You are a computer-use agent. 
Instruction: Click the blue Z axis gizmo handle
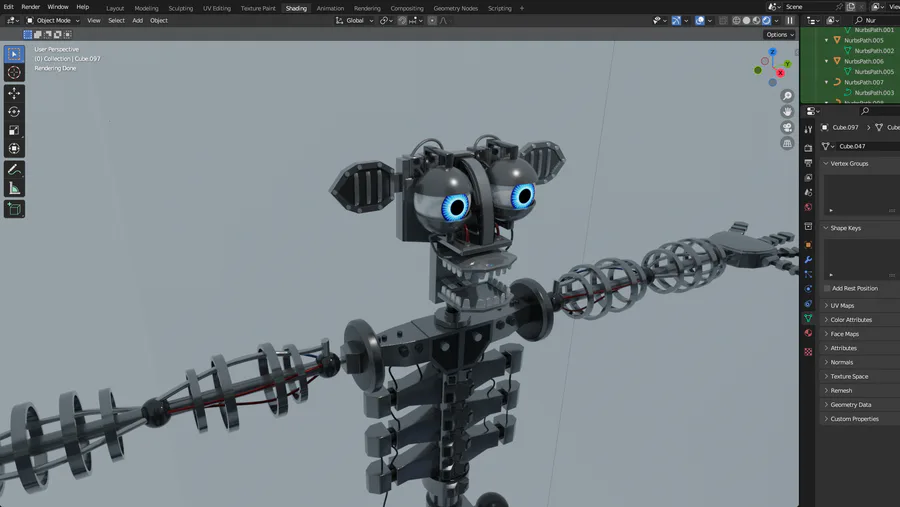coord(773,52)
